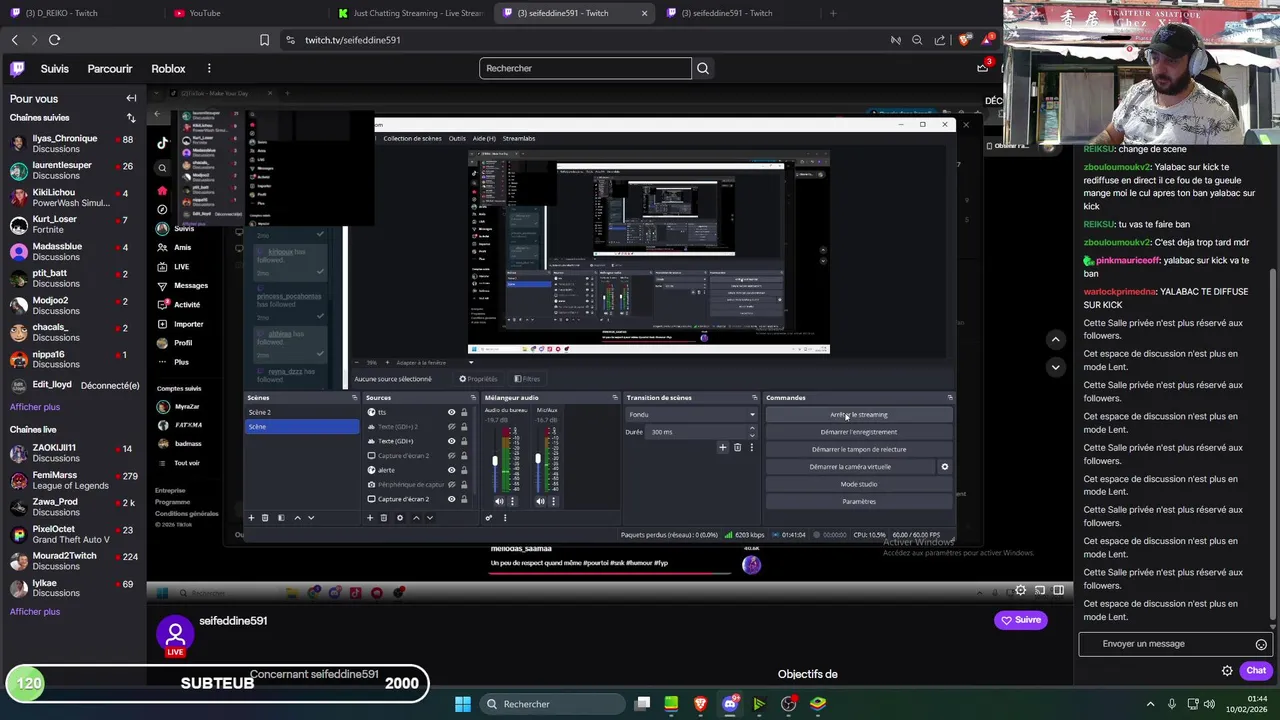Show hidden system tray icons chevron
The image size is (1280, 720).
click(x=1150, y=704)
